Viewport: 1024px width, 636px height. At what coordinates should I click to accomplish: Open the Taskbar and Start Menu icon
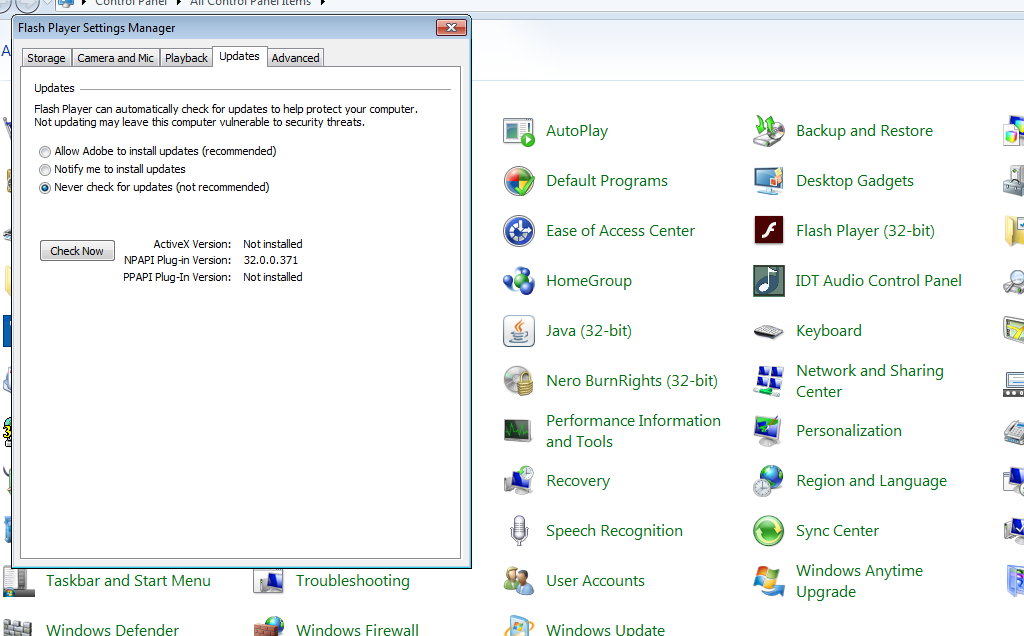coord(19,581)
